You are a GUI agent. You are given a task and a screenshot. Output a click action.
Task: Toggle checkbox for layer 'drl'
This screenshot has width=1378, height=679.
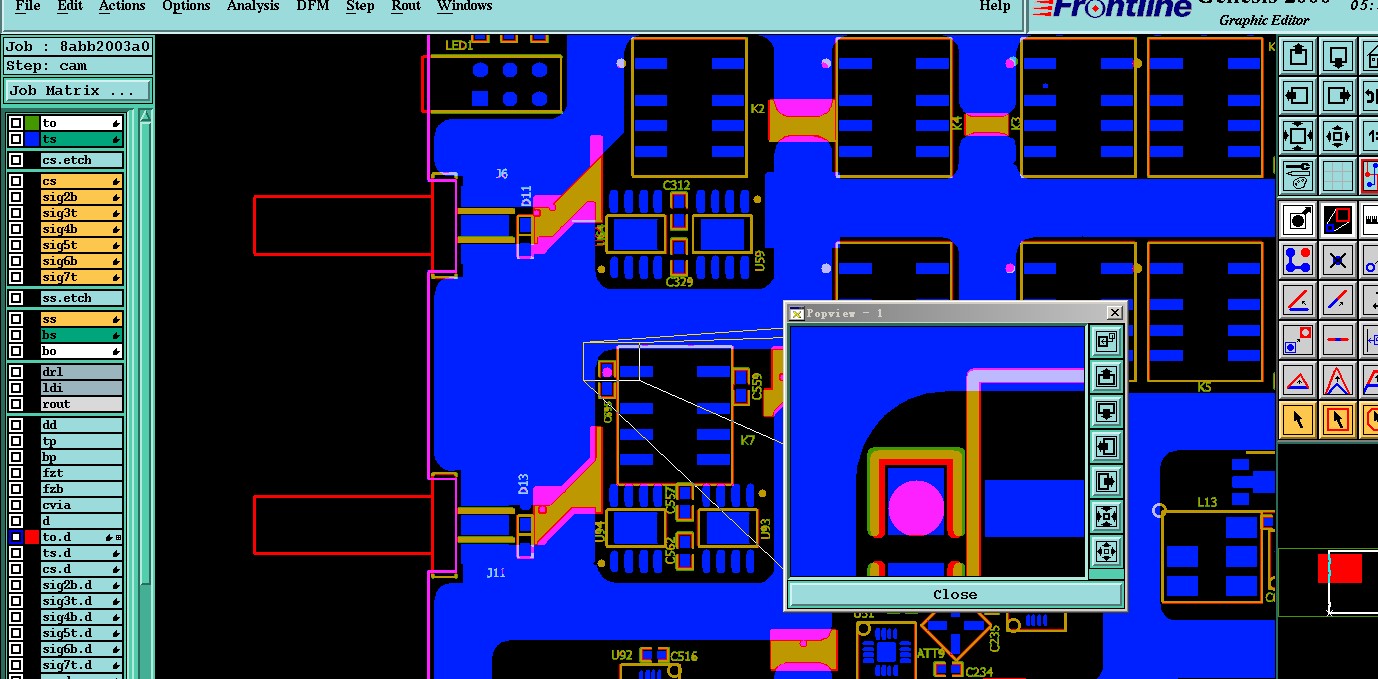[16, 372]
